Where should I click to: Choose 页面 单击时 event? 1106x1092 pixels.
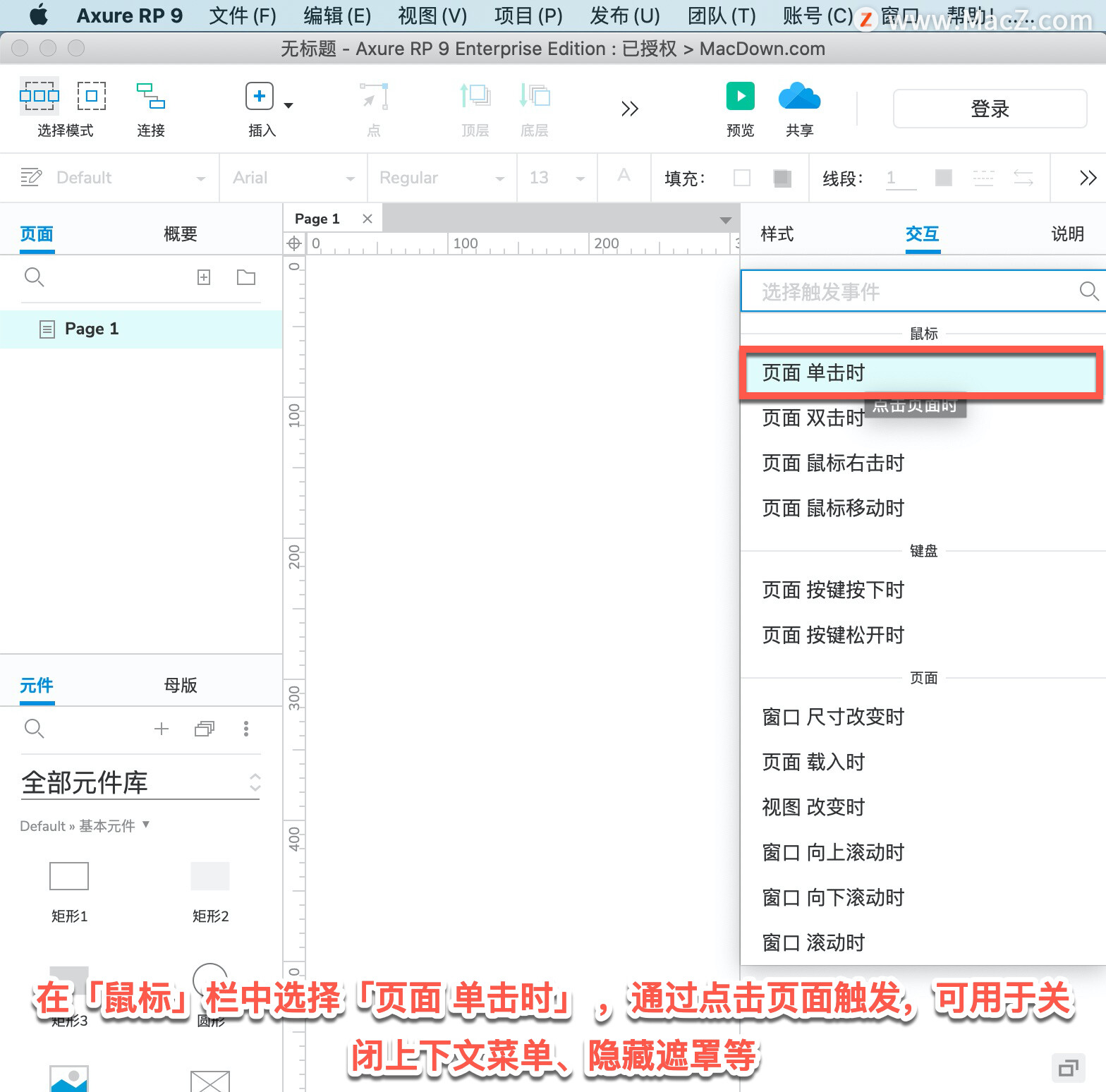pyautogui.click(x=921, y=373)
